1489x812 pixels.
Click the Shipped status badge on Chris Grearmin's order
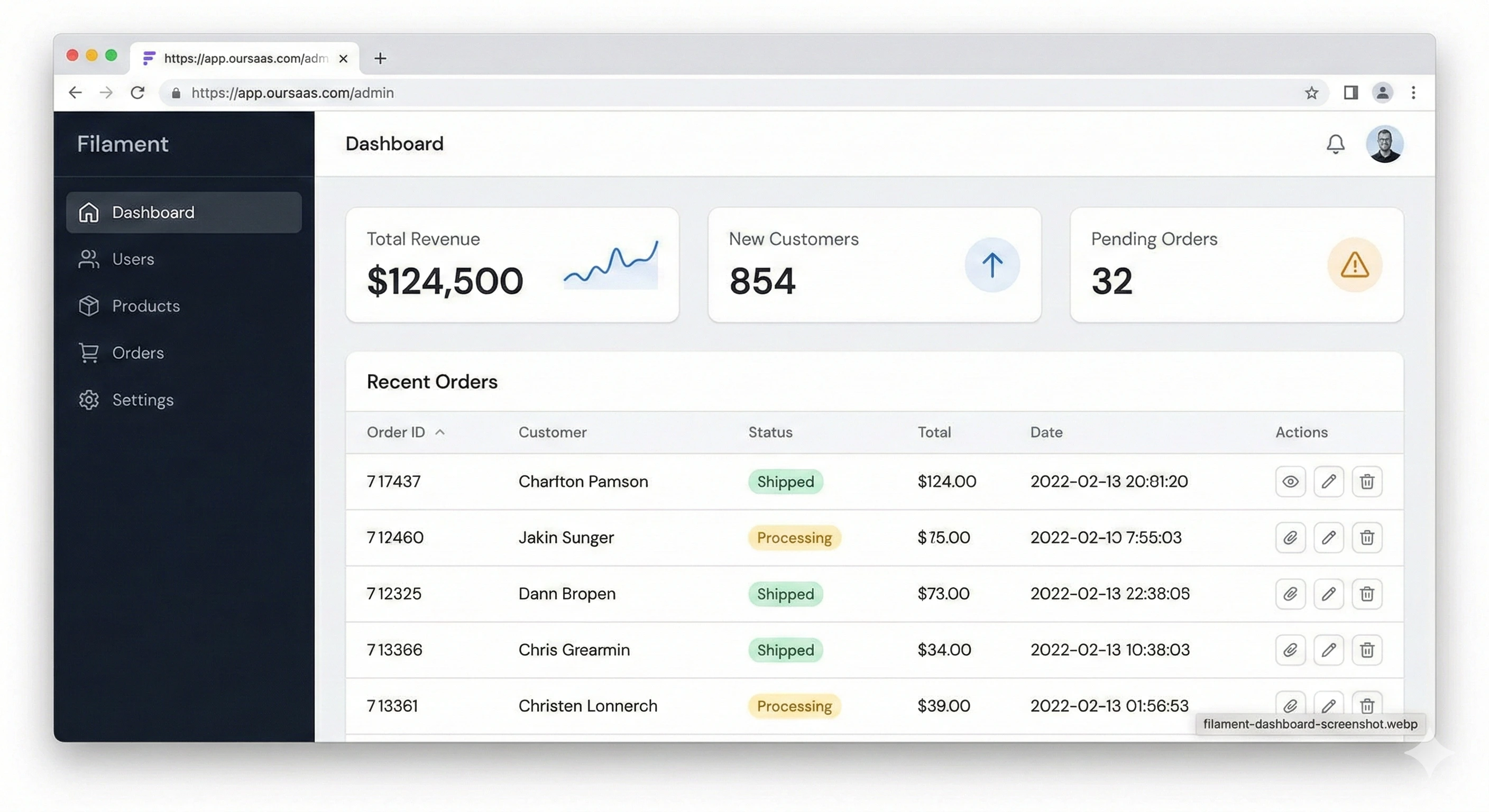[785, 650]
